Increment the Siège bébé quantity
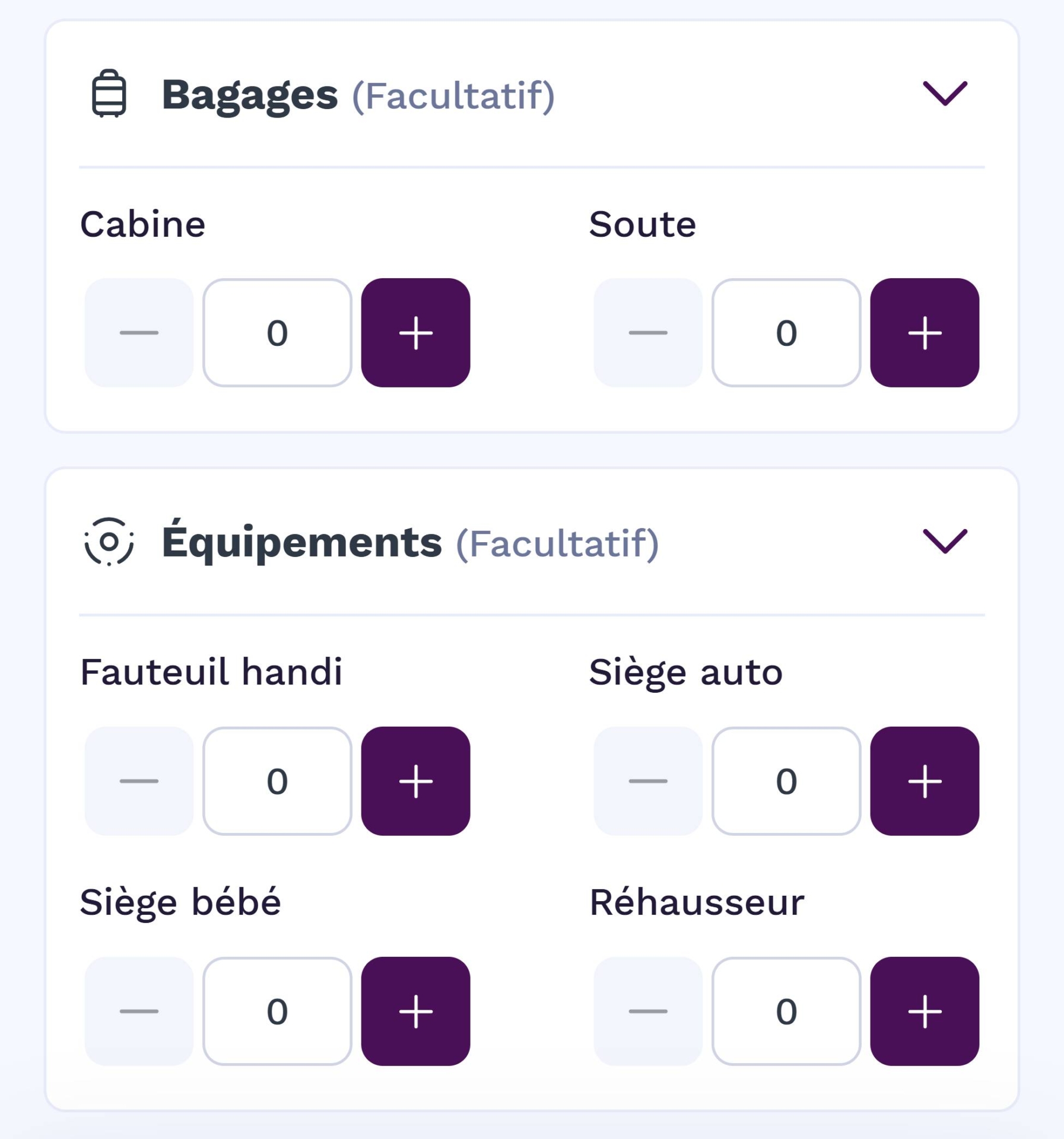The height and width of the screenshot is (1139, 1064). [x=415, y=1011]
